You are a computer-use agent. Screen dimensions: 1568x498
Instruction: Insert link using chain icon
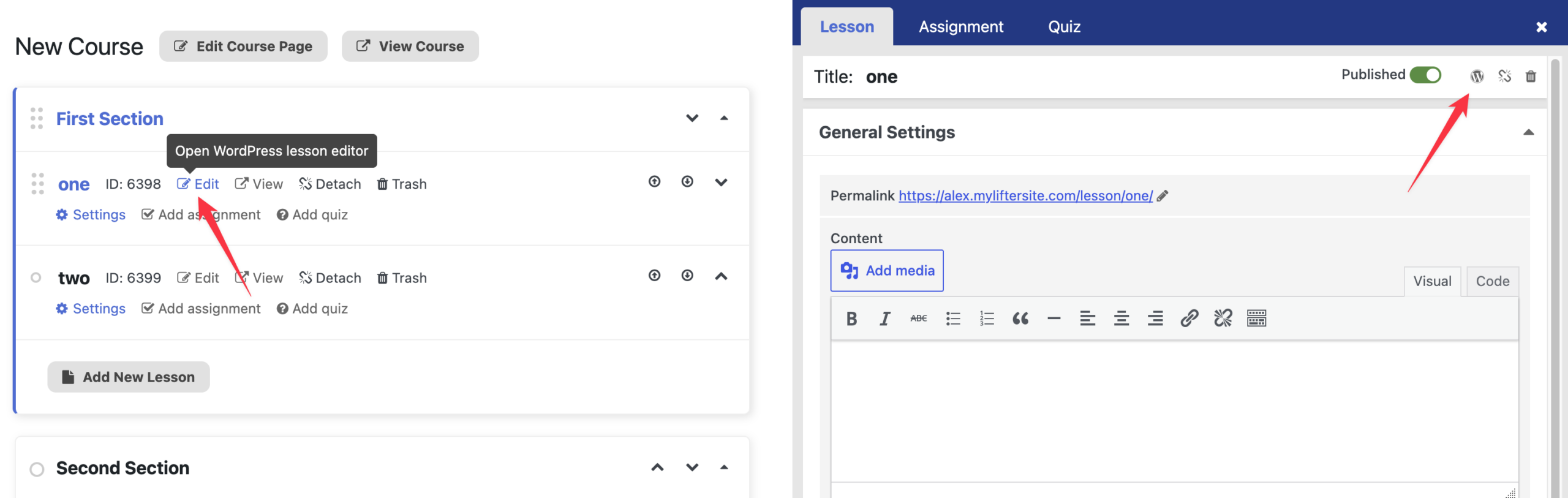click(1189, 319)
